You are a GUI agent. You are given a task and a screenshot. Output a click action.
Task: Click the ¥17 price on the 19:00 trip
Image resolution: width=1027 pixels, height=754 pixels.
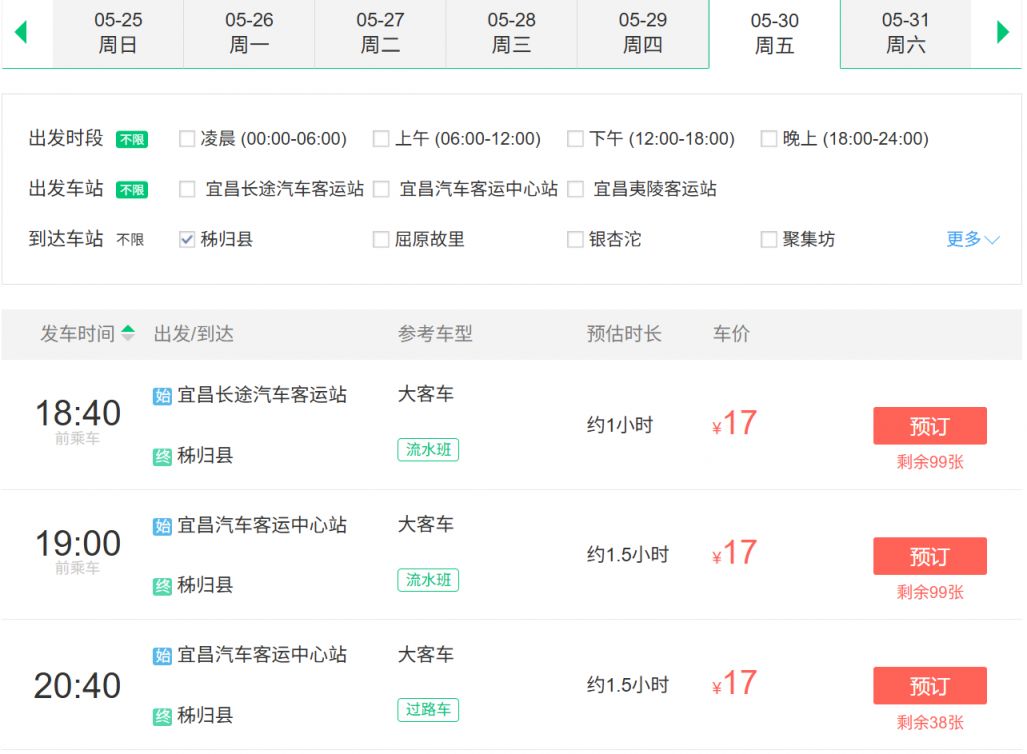731,553
